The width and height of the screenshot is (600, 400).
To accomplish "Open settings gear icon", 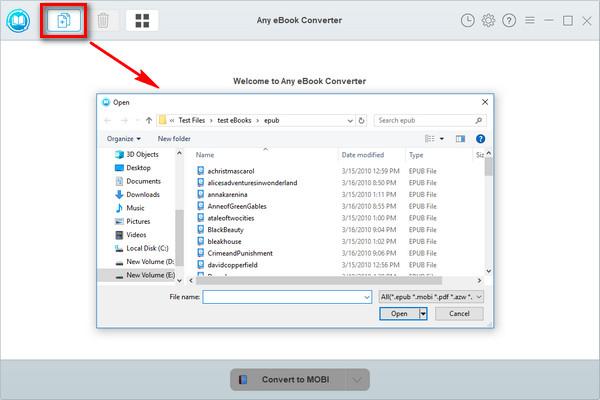I will [x=488, y=20].
